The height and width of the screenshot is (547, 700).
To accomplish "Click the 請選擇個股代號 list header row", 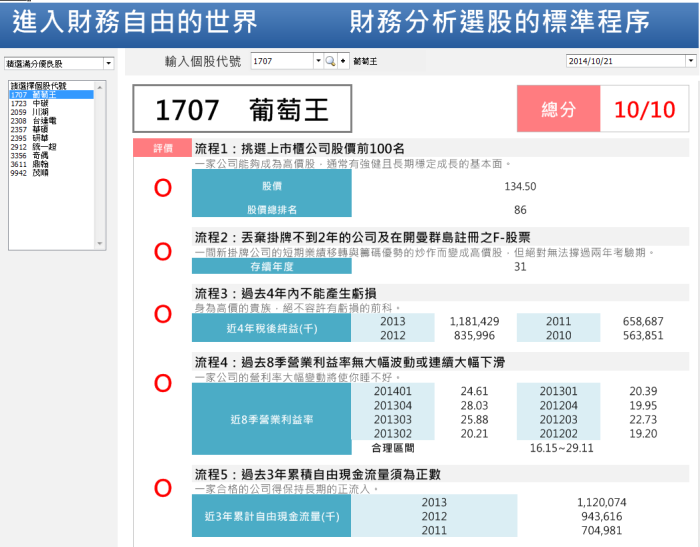I will (x=51, y=86).
